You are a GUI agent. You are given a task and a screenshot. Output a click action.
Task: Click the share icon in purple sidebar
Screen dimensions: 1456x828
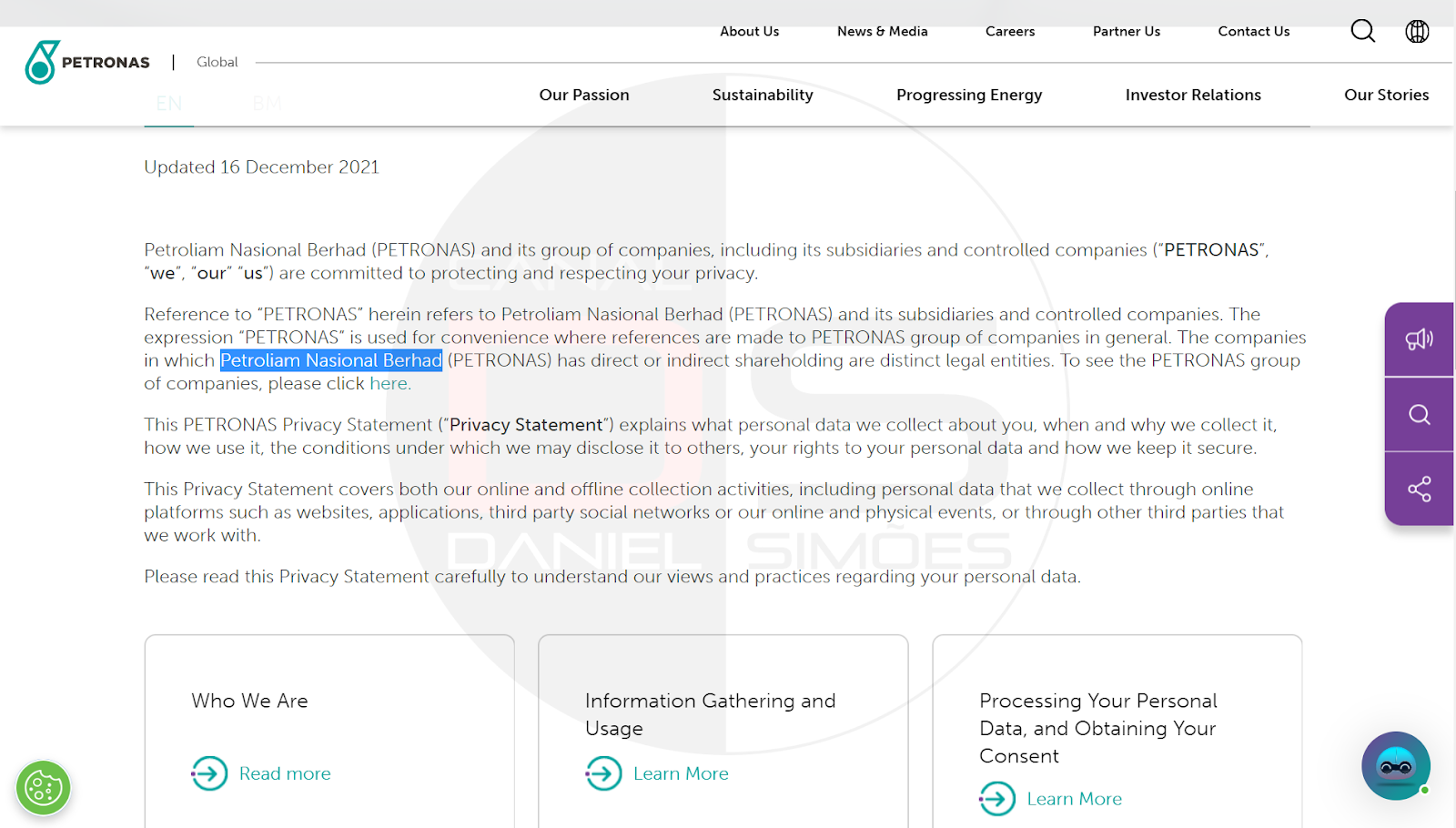point(1419,489)
